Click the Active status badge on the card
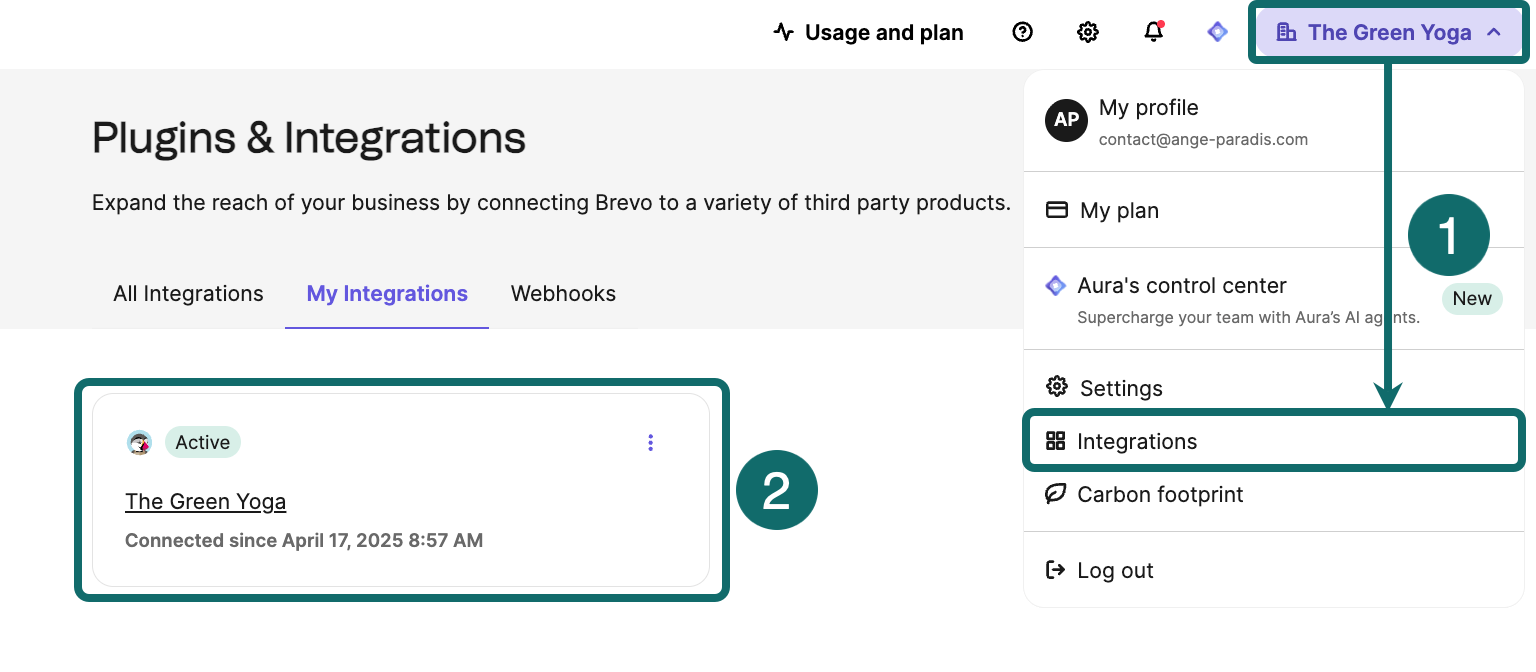Screen dimensions: 1536x672 point(203,442)
